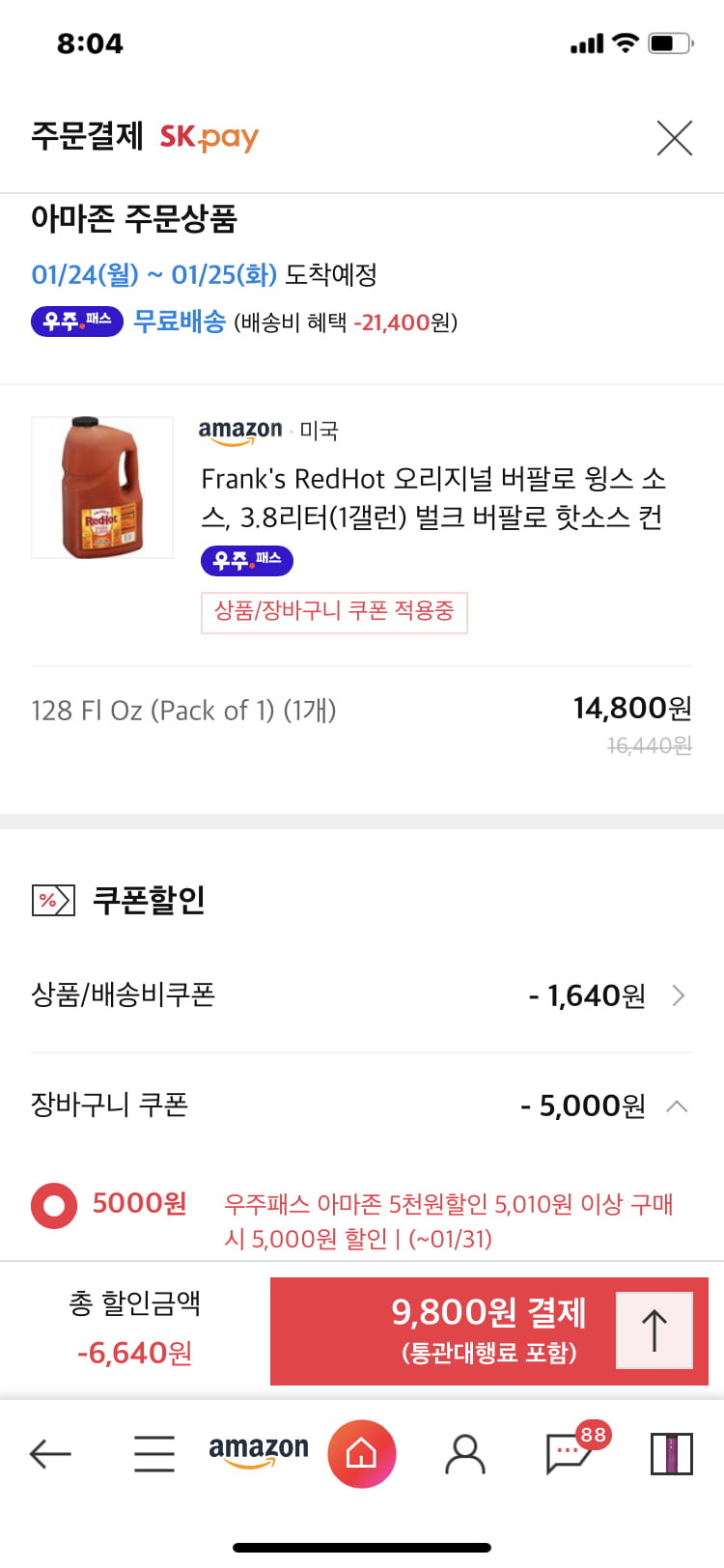Pay with the 9,800원 결제 button
Screen dimensions: 724x1568
tap(489, 1330)
